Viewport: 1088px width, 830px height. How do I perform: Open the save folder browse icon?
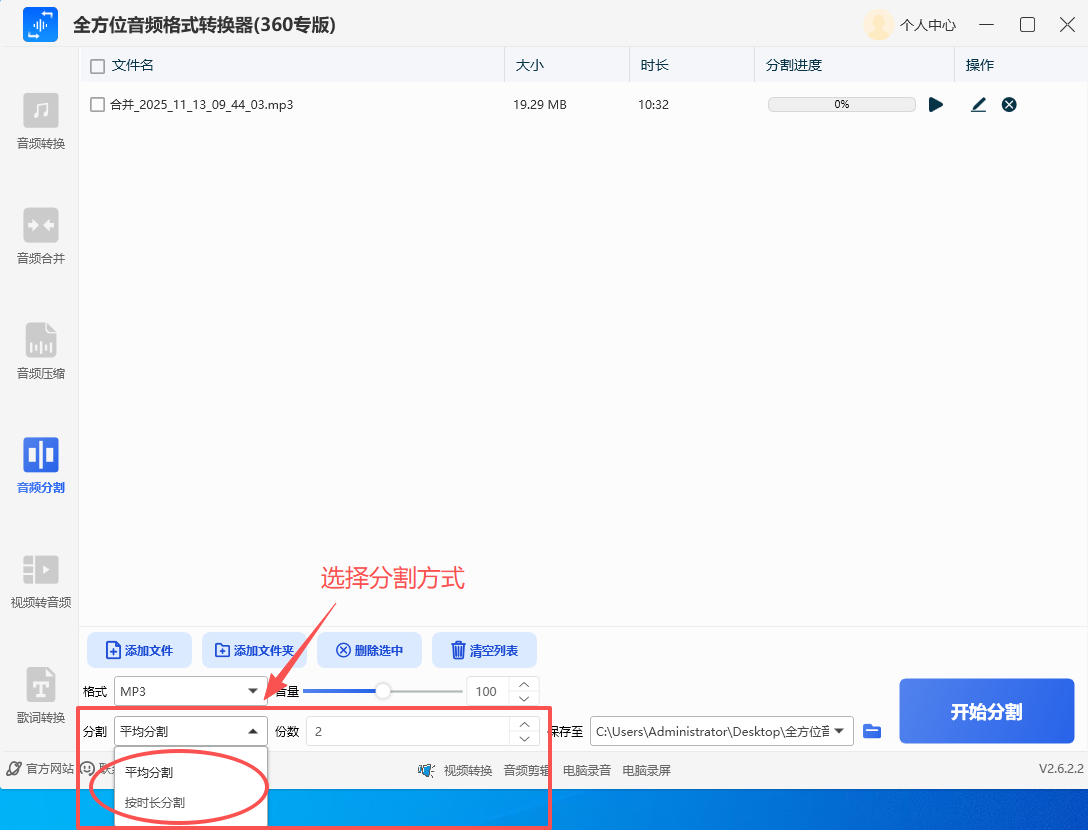coord(871,731)
